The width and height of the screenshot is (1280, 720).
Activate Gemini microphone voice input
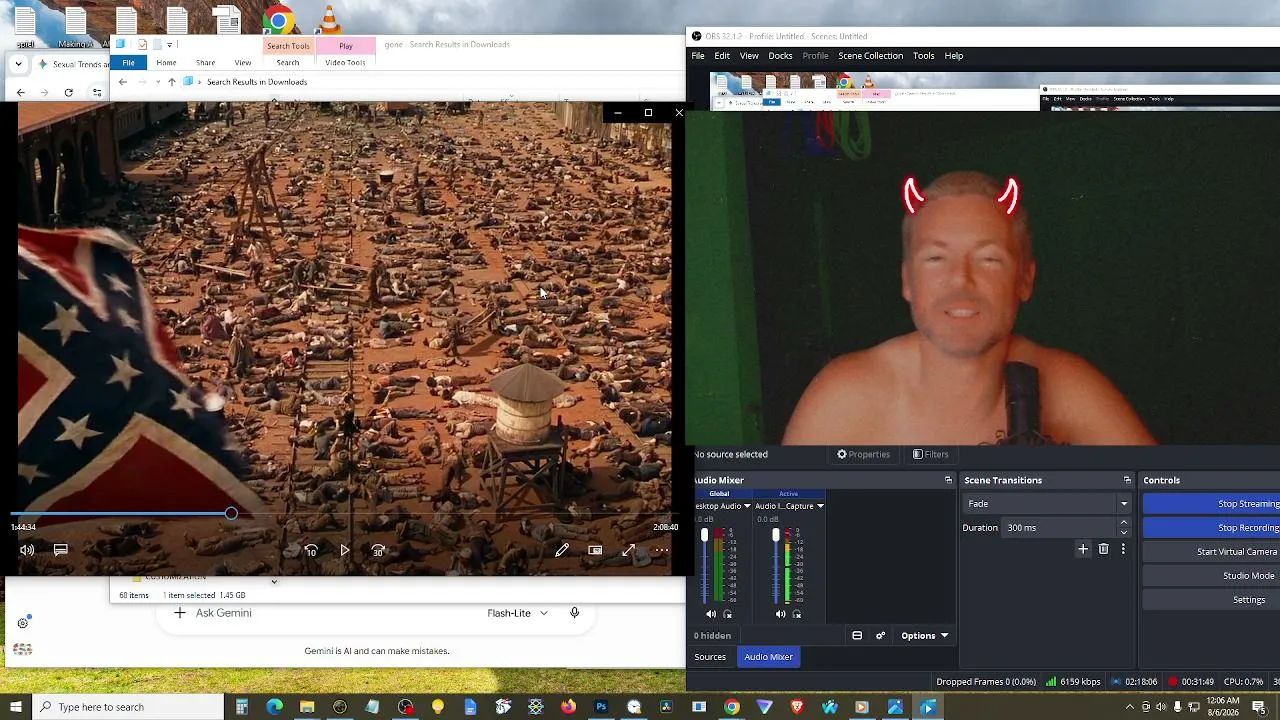point(574,613)
